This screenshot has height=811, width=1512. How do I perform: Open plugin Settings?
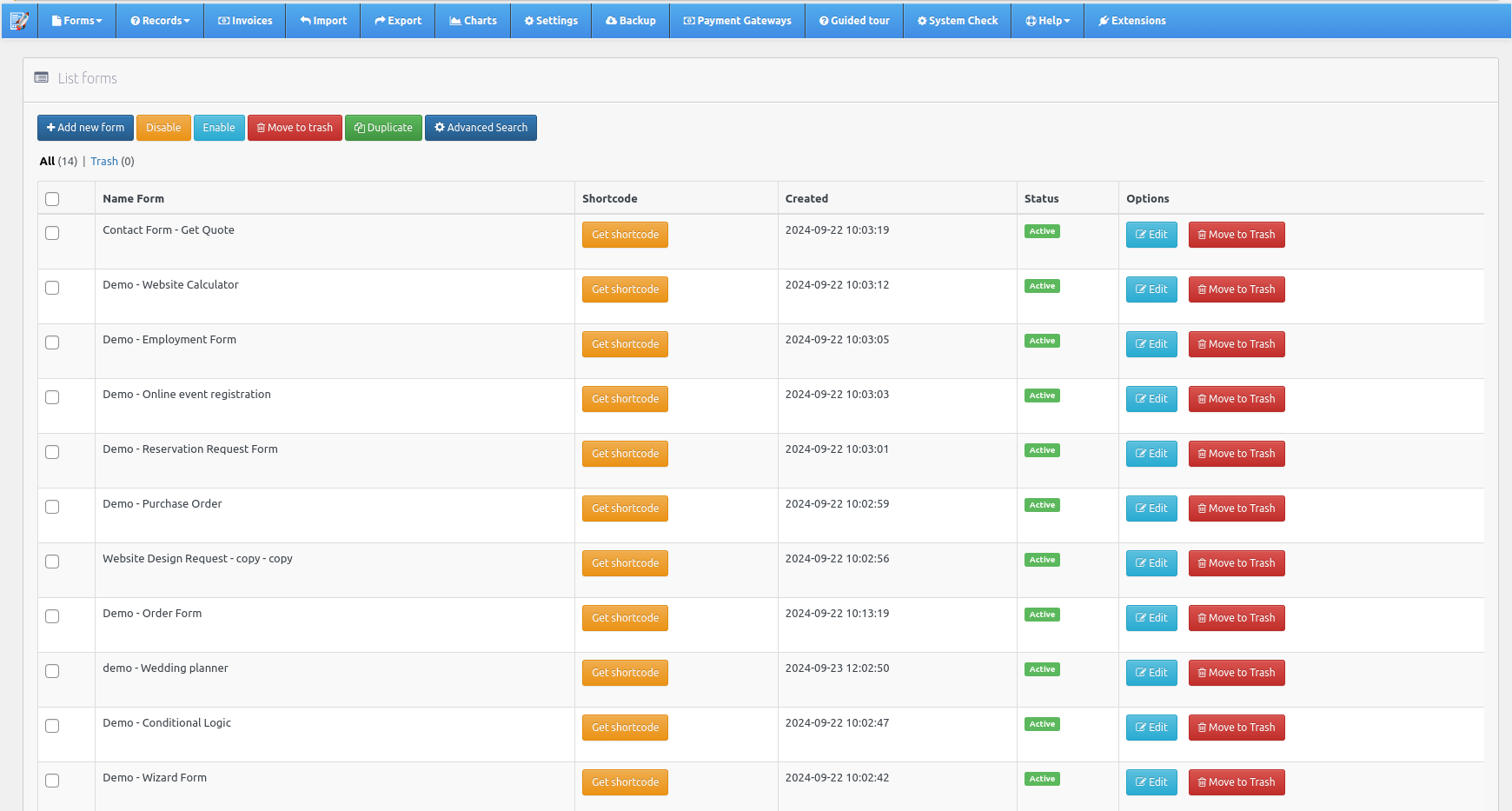[551, 20]
